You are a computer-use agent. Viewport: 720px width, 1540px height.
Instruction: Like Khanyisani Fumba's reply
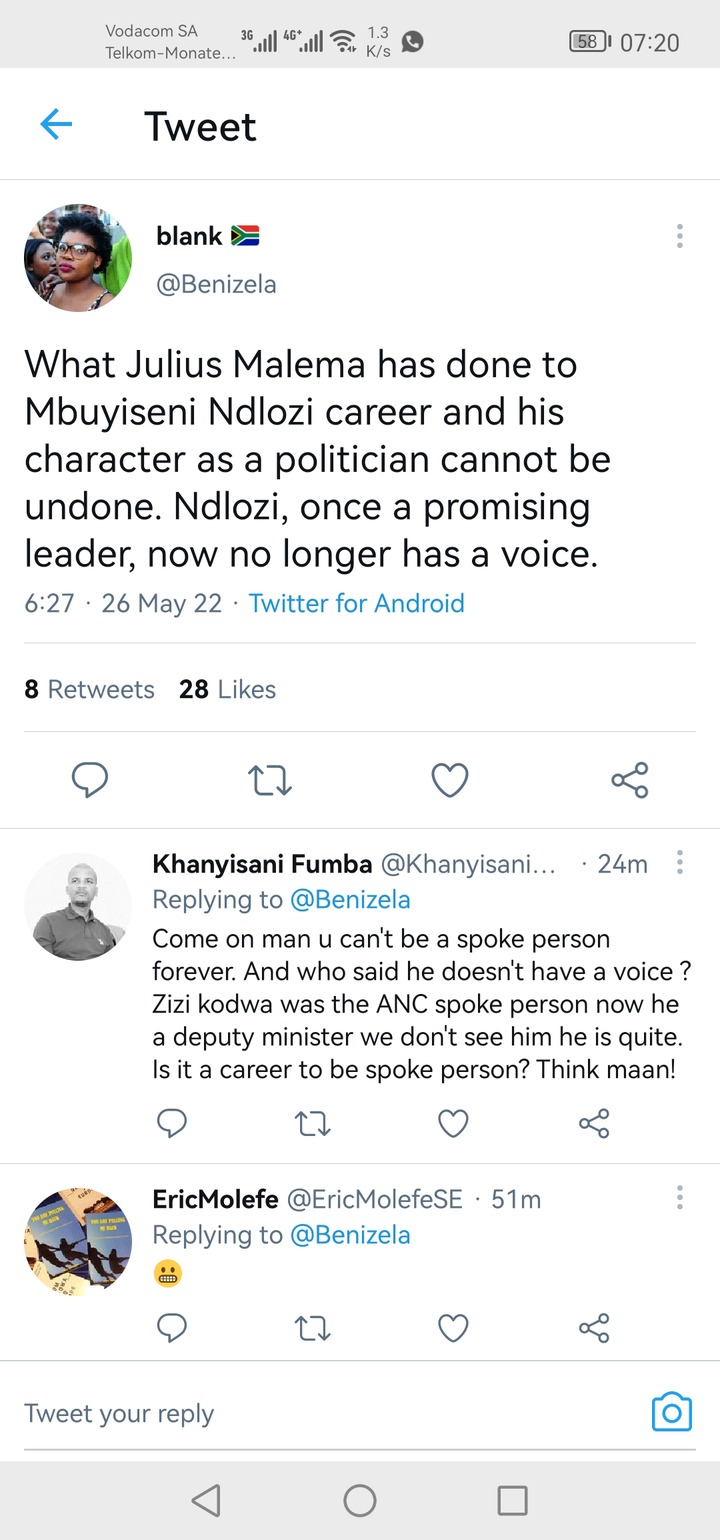pyautogui.click(x=453, y=1125)
